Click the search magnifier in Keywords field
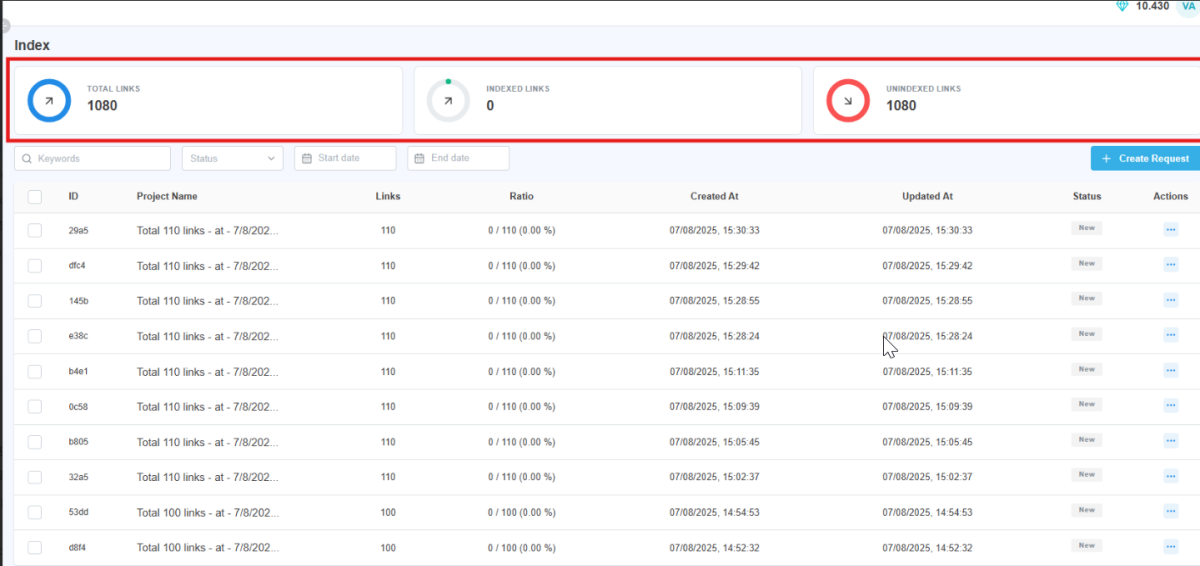Image resolution: width=1200 pixels, height=566 pixels. point(27,159)
